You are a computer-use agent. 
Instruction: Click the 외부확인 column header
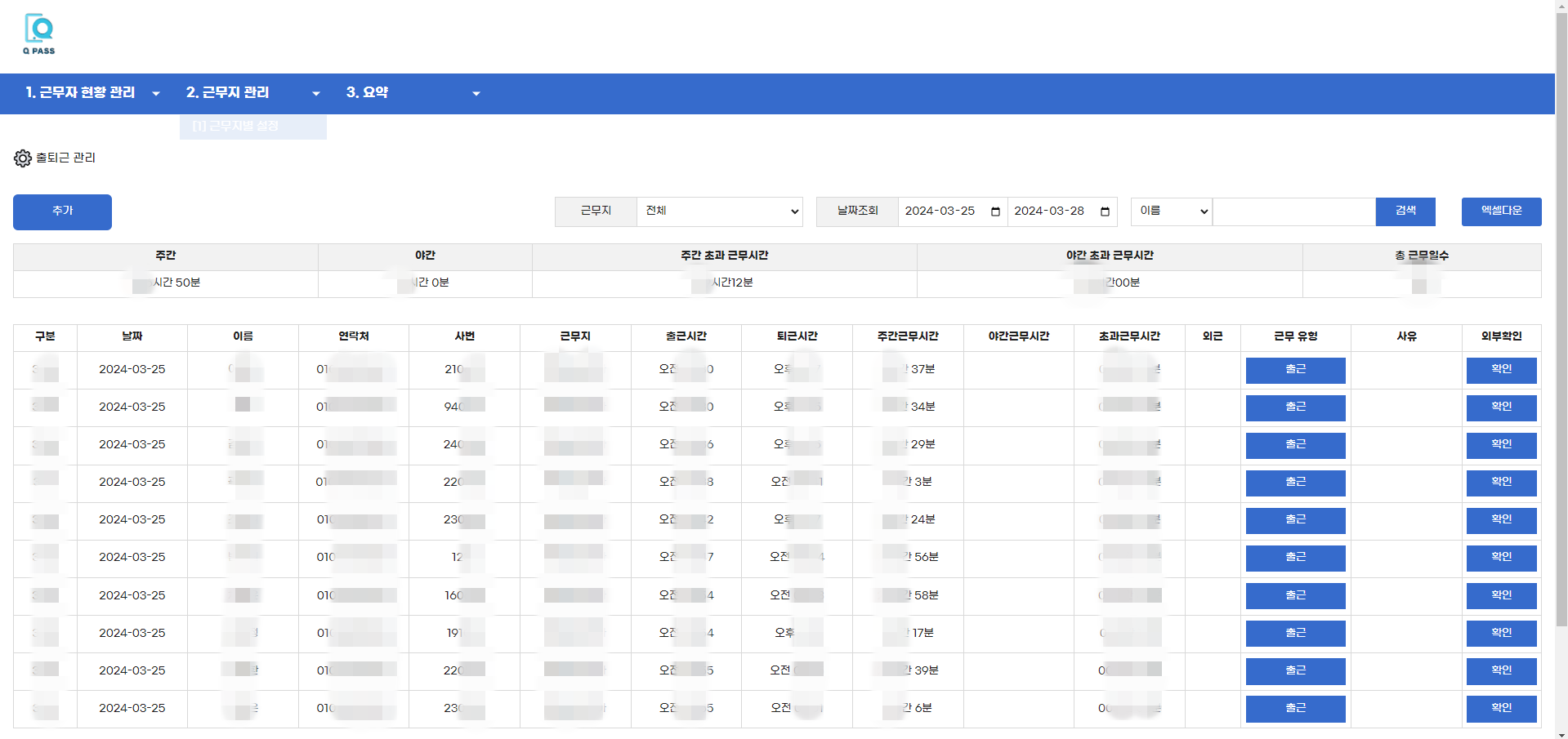pyautogui.click(x=1502, y=336)
